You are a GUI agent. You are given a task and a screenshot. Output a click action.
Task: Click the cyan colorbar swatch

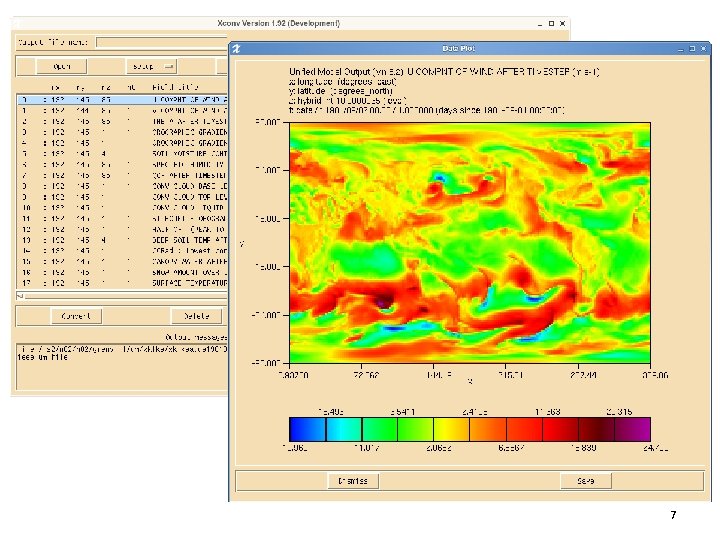point(344,429)
